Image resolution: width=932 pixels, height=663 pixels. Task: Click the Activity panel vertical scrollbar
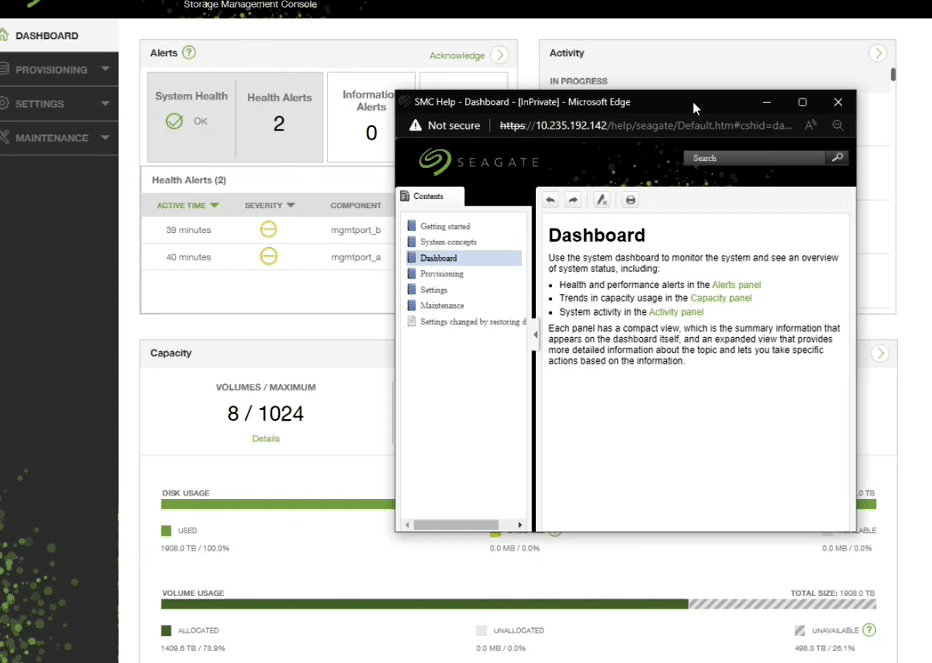click(893, 74)
